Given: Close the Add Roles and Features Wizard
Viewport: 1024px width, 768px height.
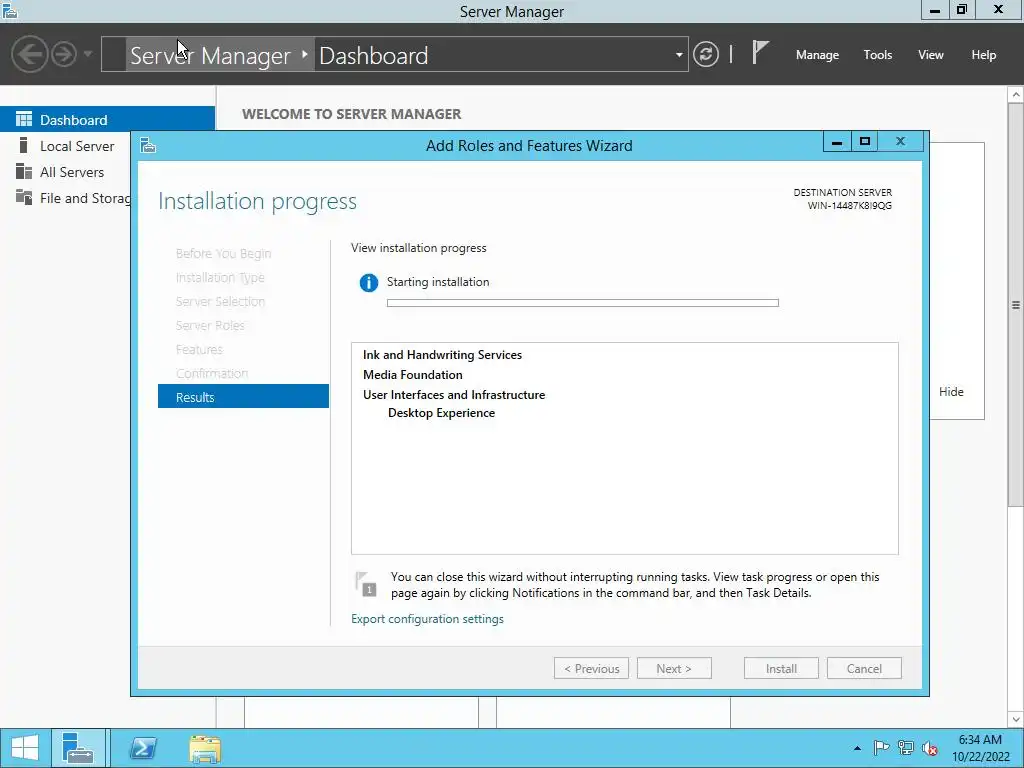Looking at the screenshot, I should pyautogui.click(x=901, y=142).
